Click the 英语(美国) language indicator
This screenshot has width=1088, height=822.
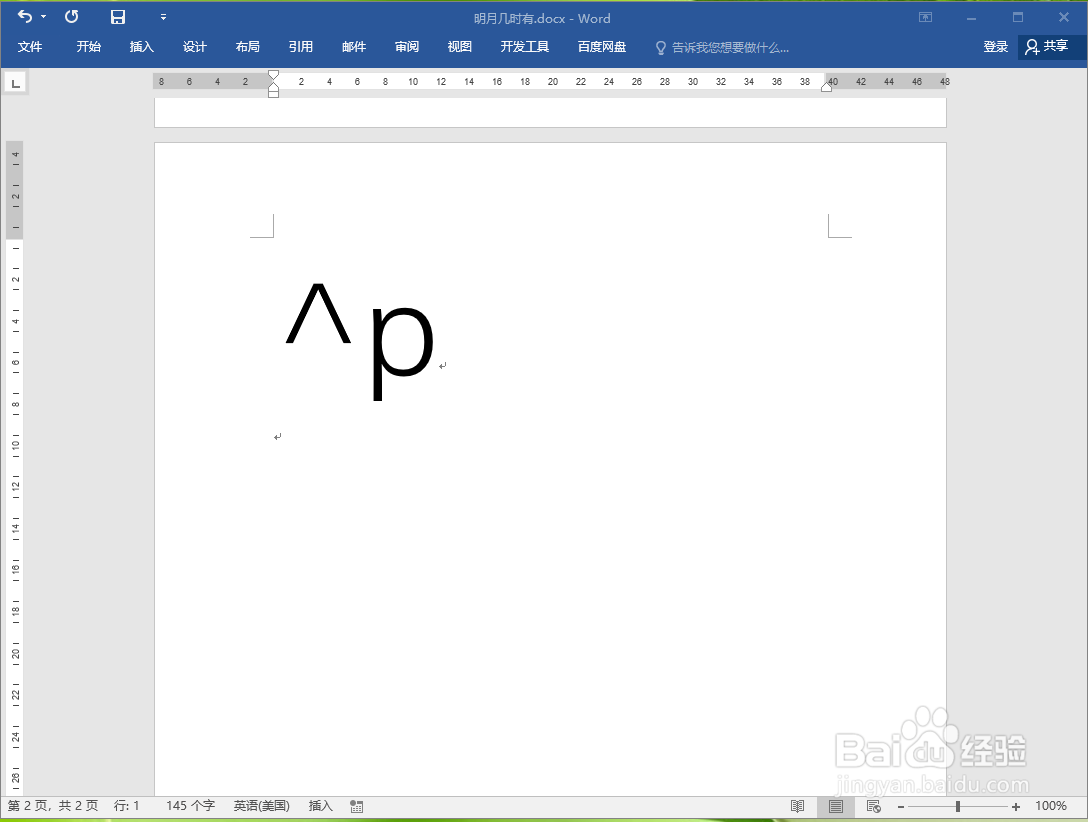[x=261, y=805]
